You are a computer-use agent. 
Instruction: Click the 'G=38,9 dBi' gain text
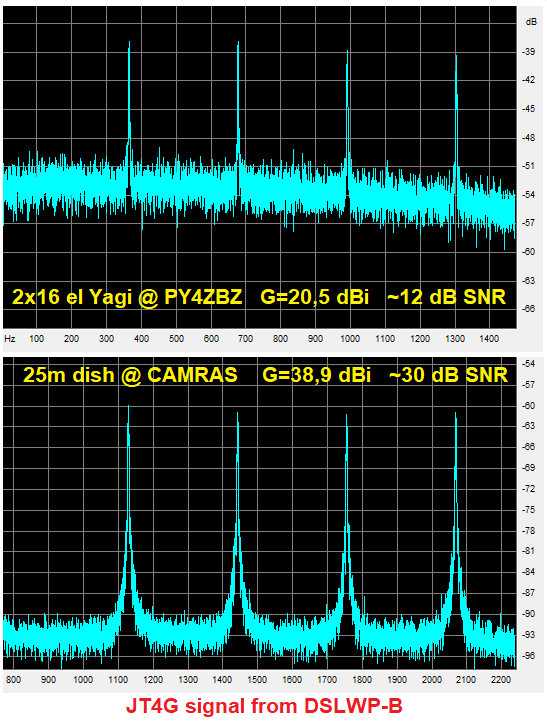[x=316, y=375]
